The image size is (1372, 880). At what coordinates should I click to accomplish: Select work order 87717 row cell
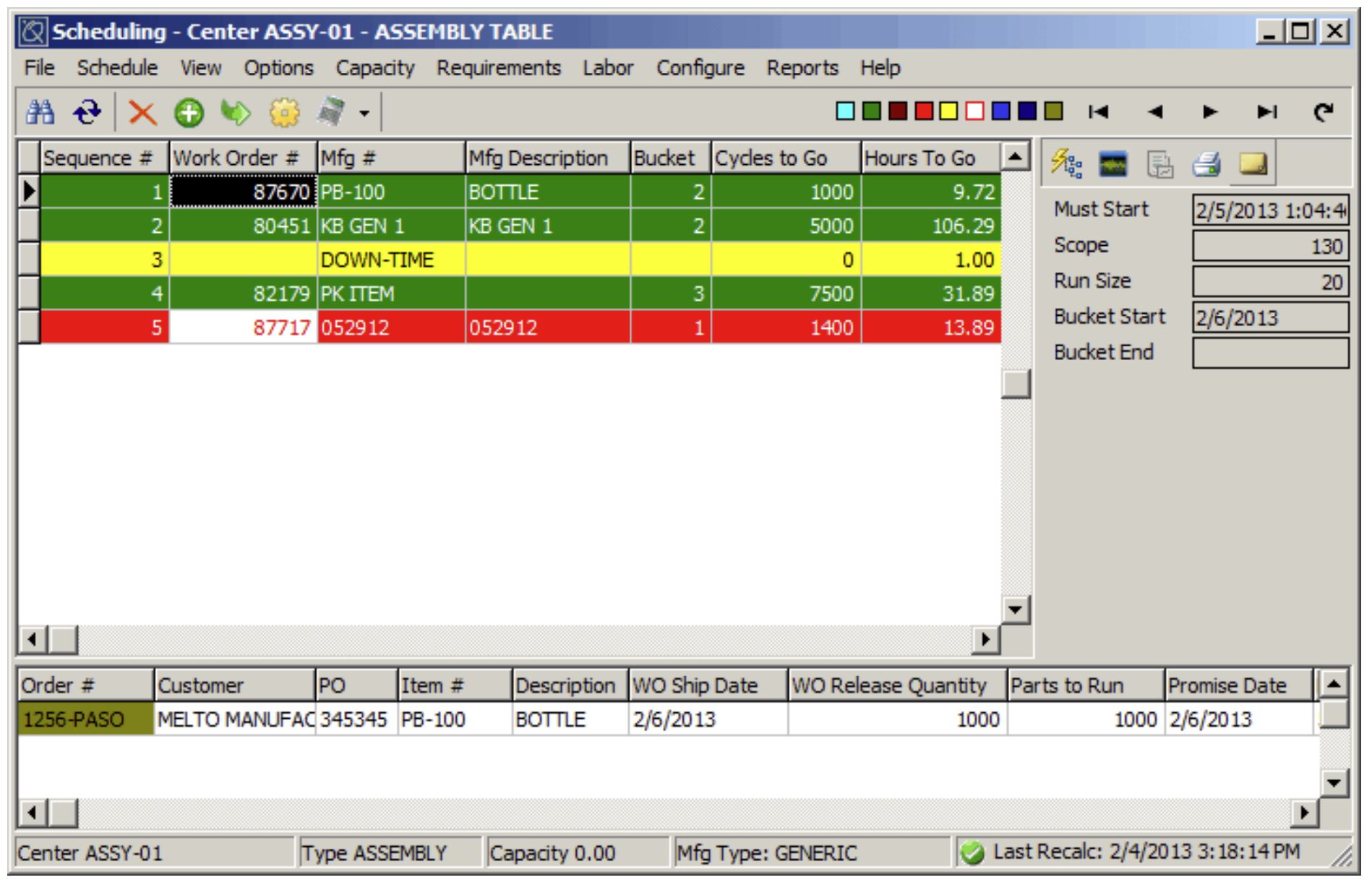[x=243, y=328]
